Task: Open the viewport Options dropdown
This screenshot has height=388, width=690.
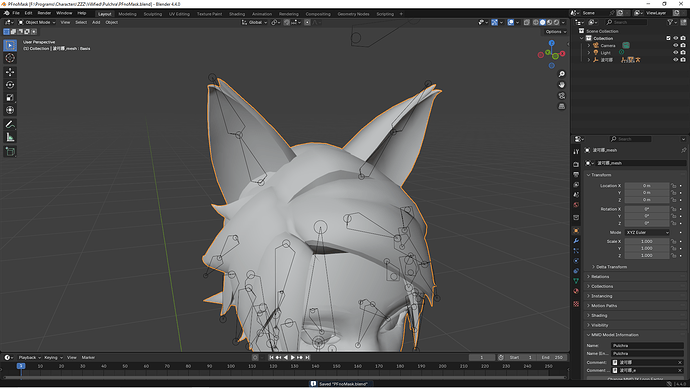Action: 556,32
